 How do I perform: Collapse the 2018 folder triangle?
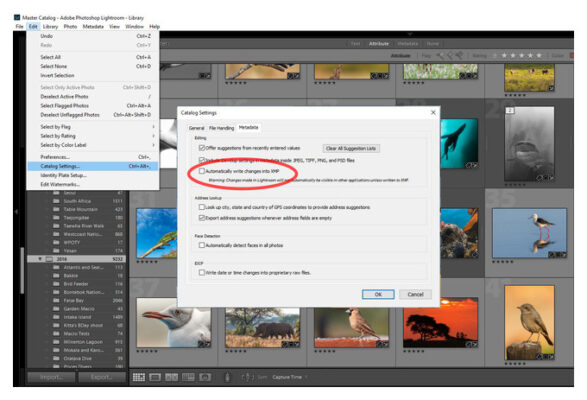(40, 259)
